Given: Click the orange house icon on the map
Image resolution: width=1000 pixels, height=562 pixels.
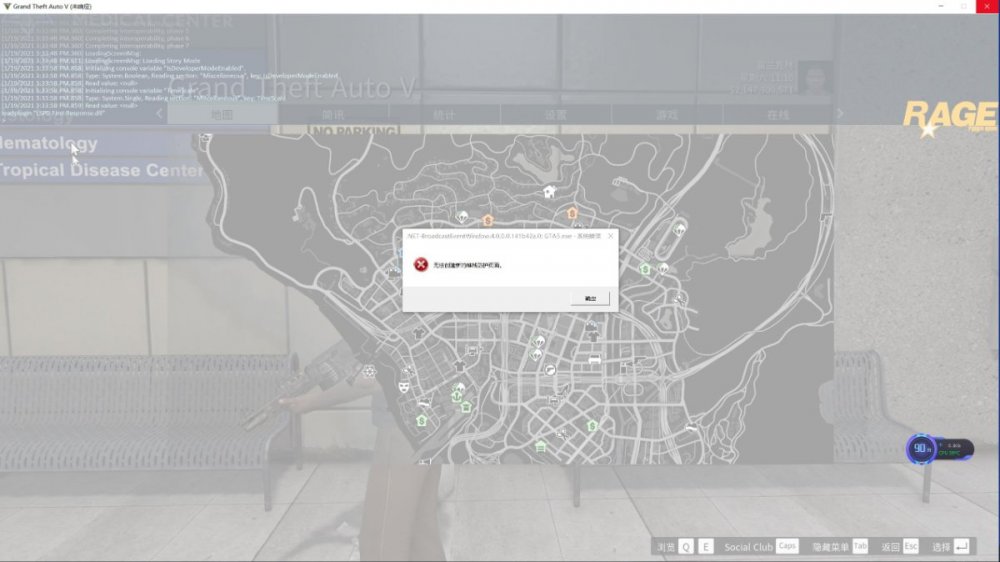Looking at the screenshot, I should (572, 213).
